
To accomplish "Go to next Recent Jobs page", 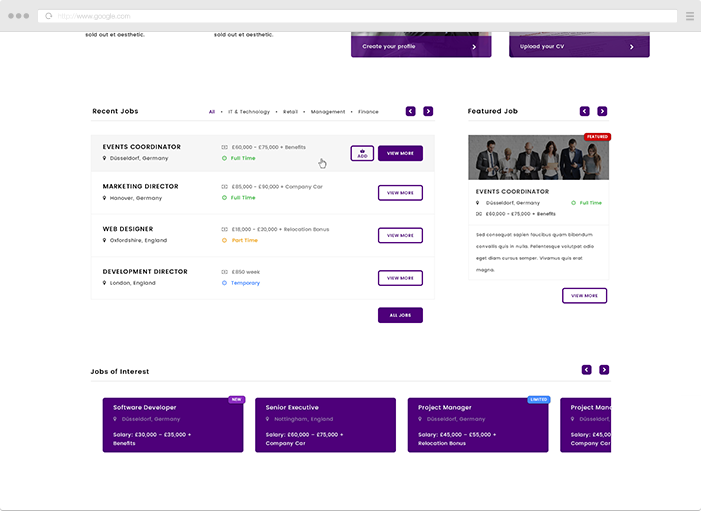I will [x=428, y=111].
